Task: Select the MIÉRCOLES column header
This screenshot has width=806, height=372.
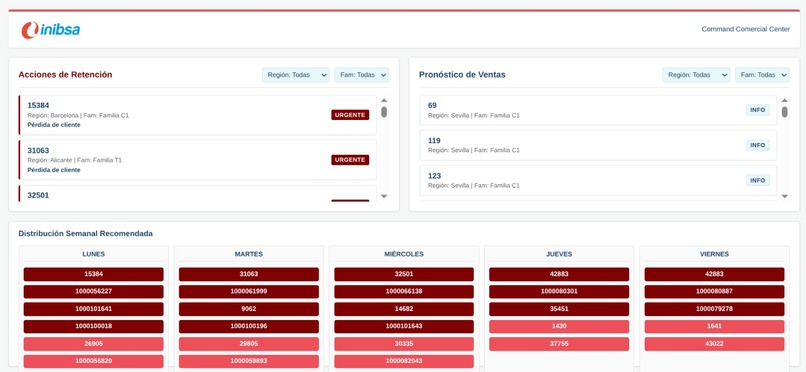Action: pos(404,254)
